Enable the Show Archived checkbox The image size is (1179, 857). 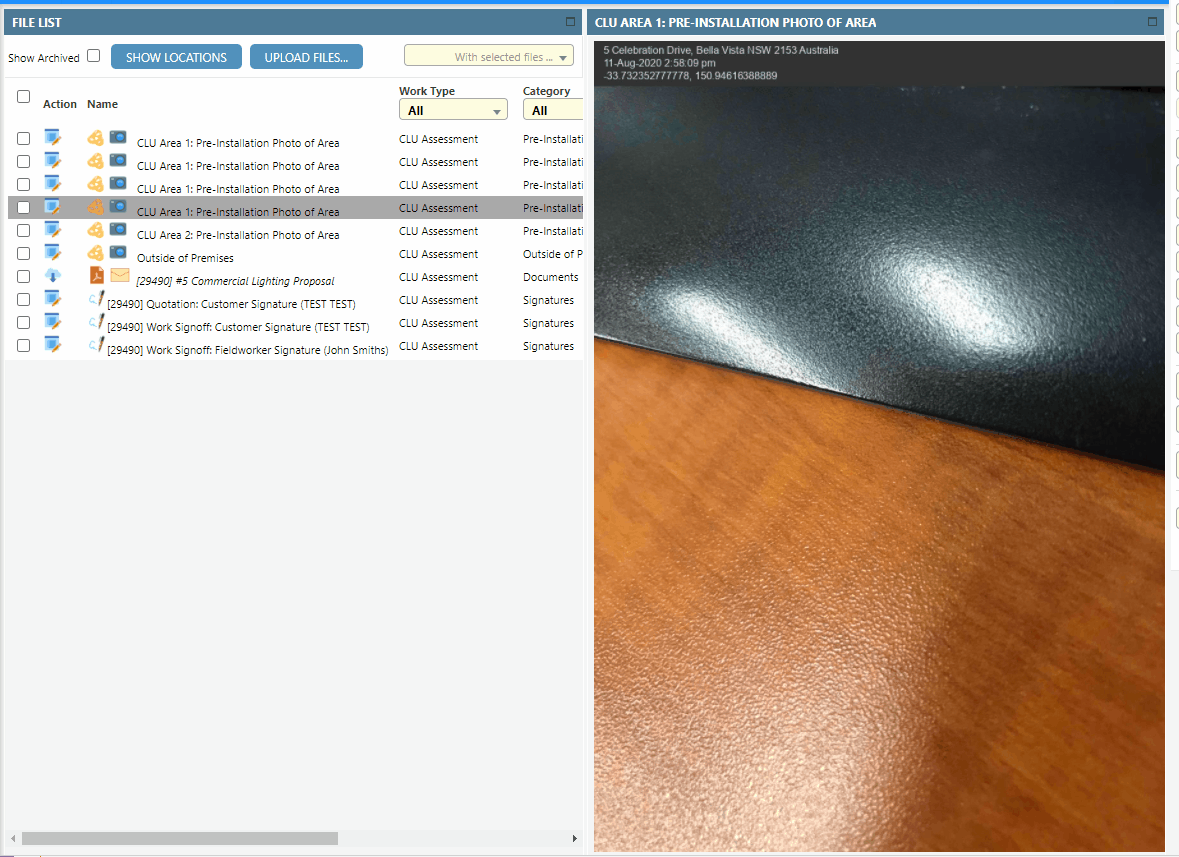point(94,56)
